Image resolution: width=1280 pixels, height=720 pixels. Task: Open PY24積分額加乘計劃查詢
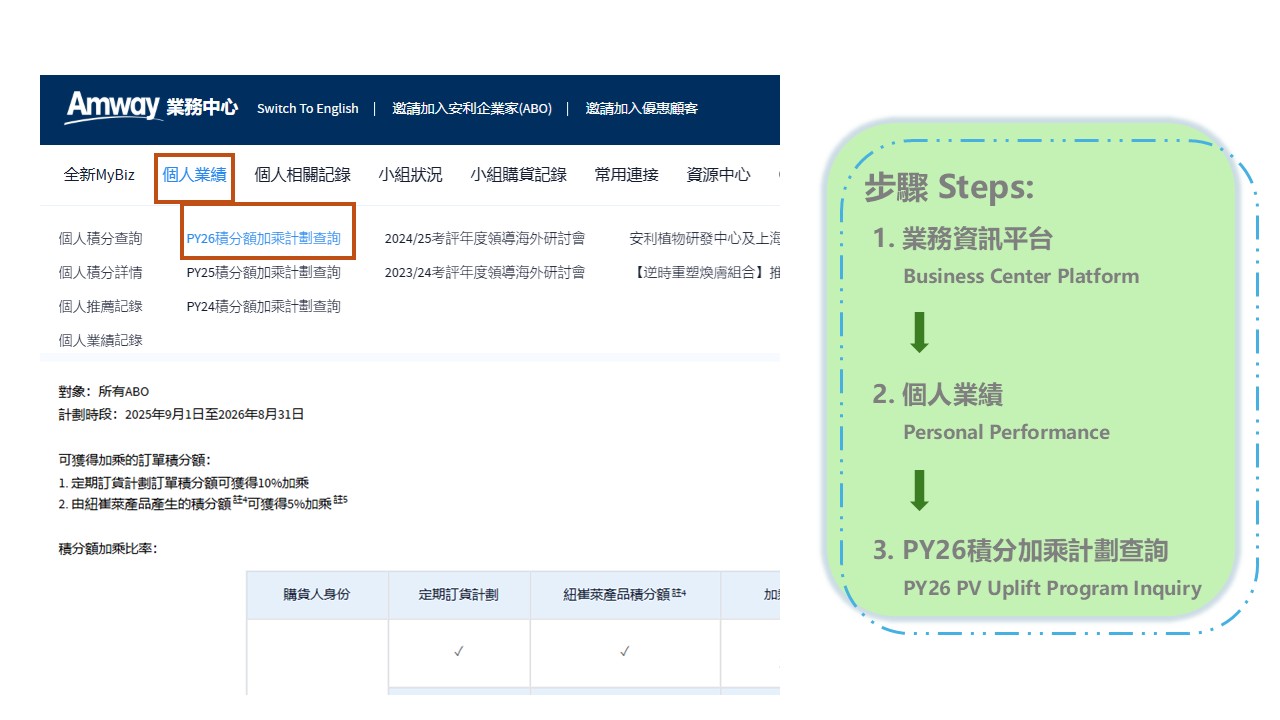click(265, 306)
